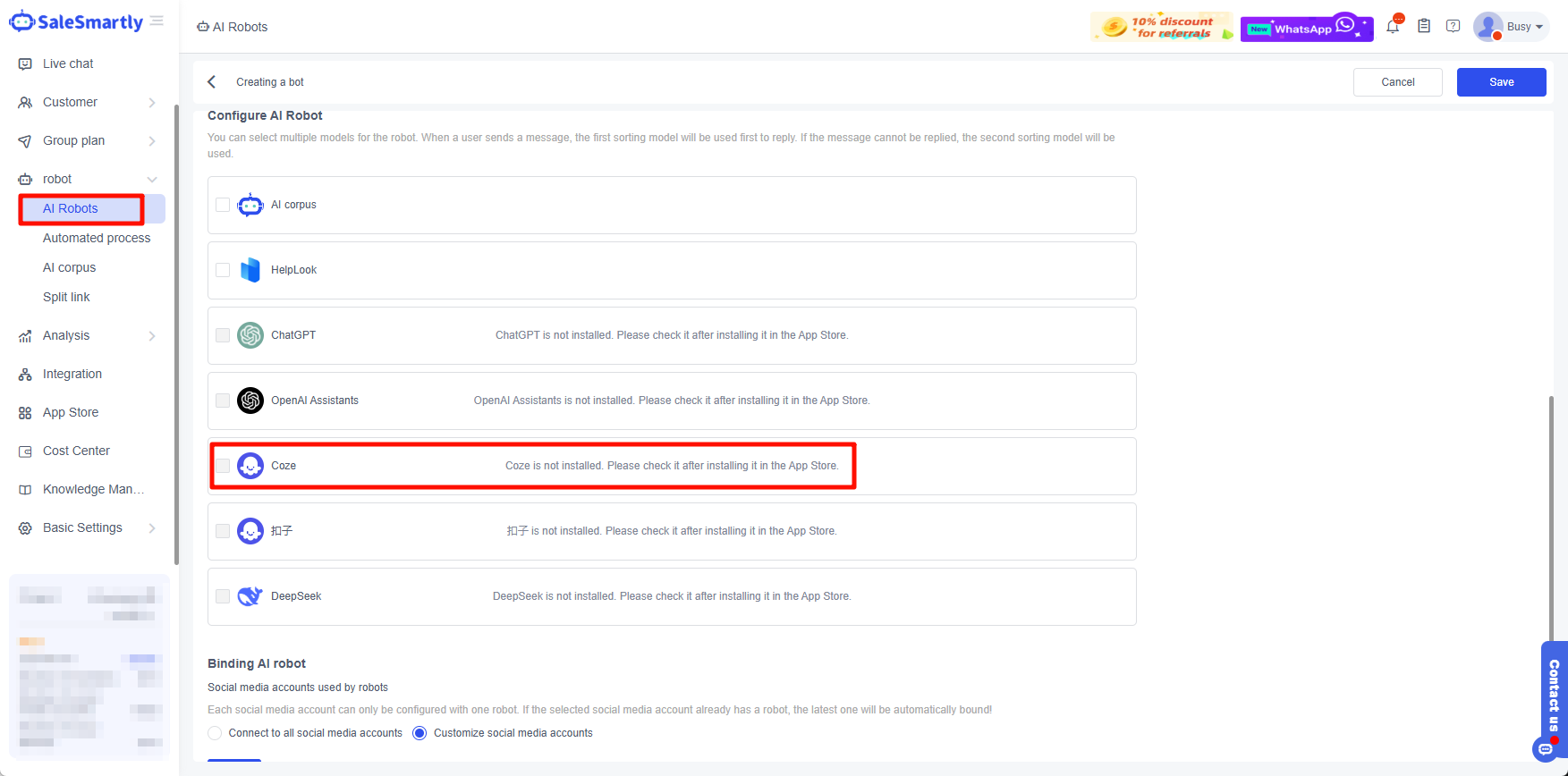Check the AI corpus checkbox

[x=223, y=205]
